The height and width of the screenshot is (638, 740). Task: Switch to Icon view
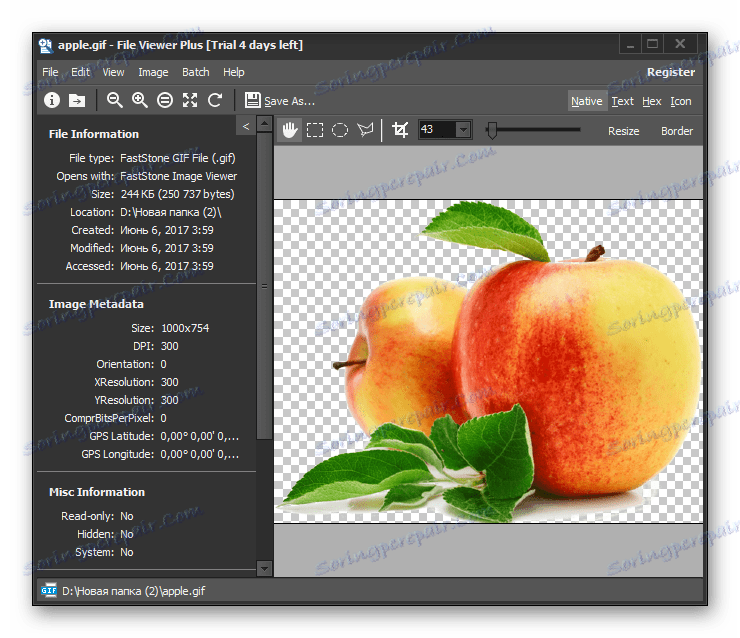pyautogui.click(x=681, y=101)
